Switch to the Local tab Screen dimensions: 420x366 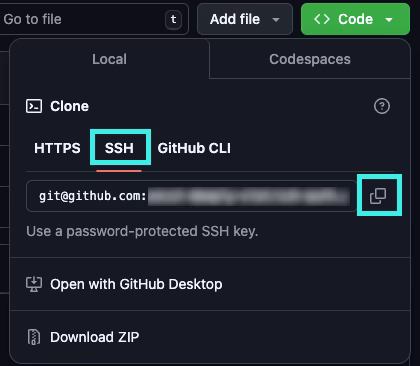(x=109, y=59)
